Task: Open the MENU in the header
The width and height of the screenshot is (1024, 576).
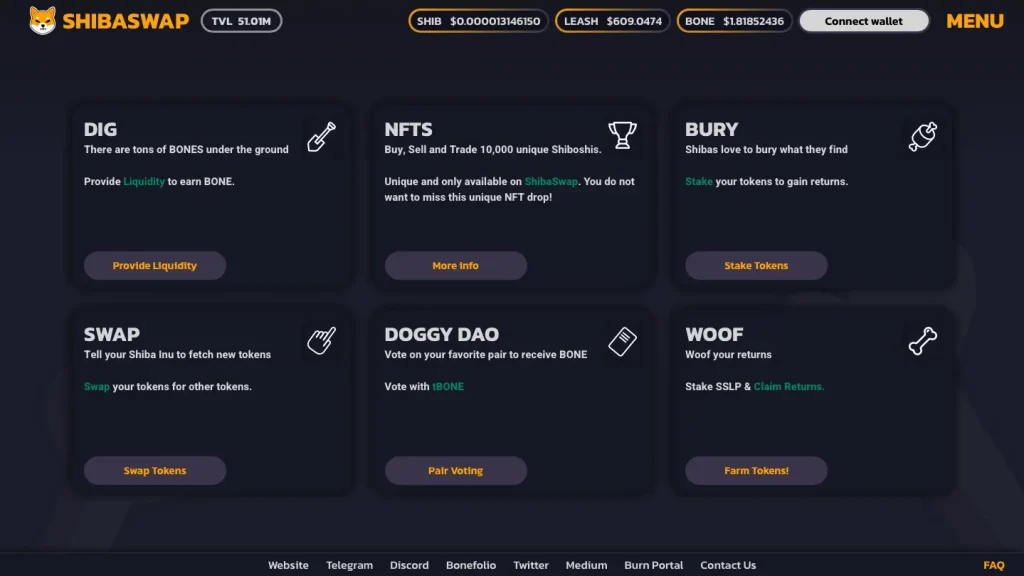Action: tap(974, 21)
